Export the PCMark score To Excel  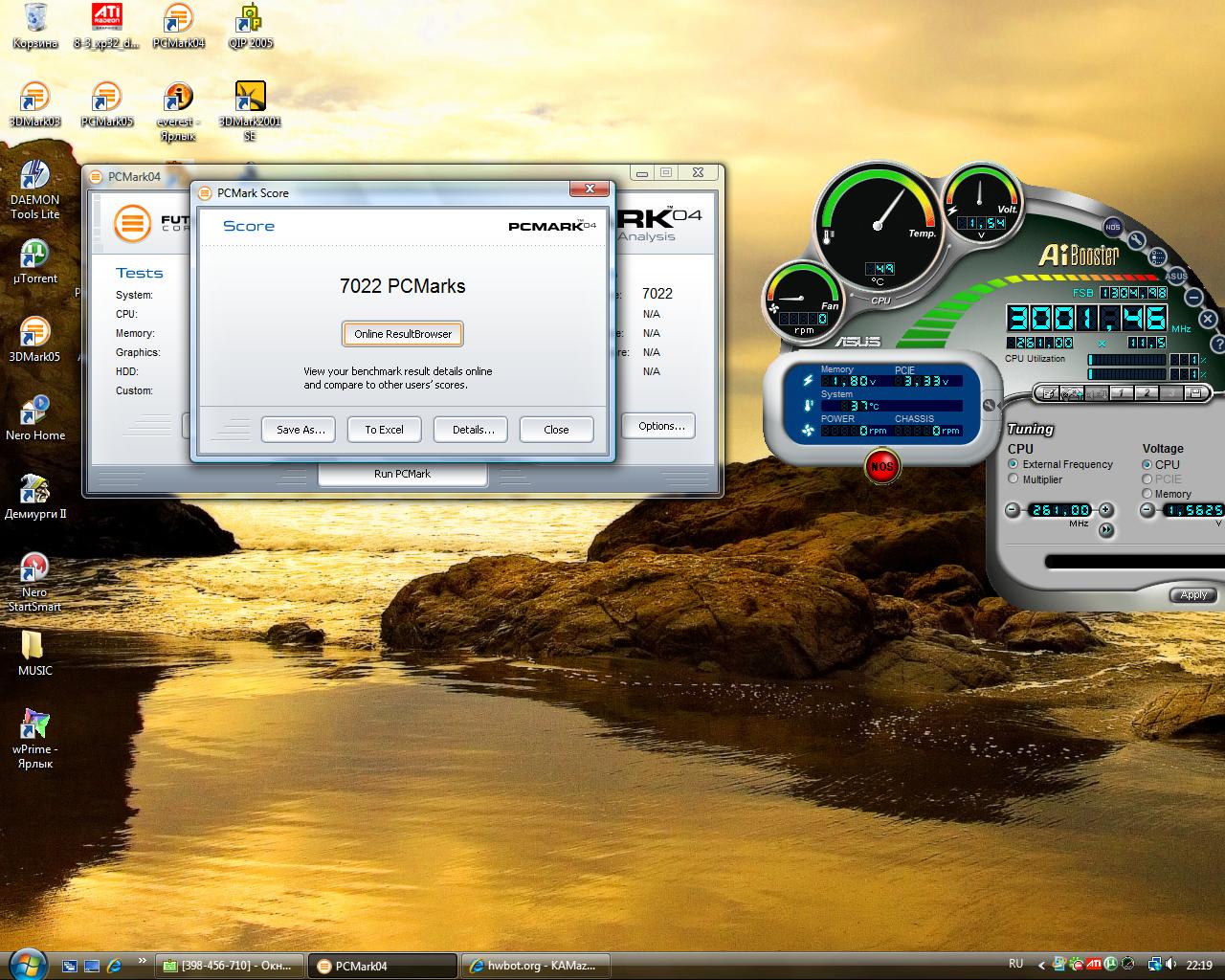click(384, 430)
